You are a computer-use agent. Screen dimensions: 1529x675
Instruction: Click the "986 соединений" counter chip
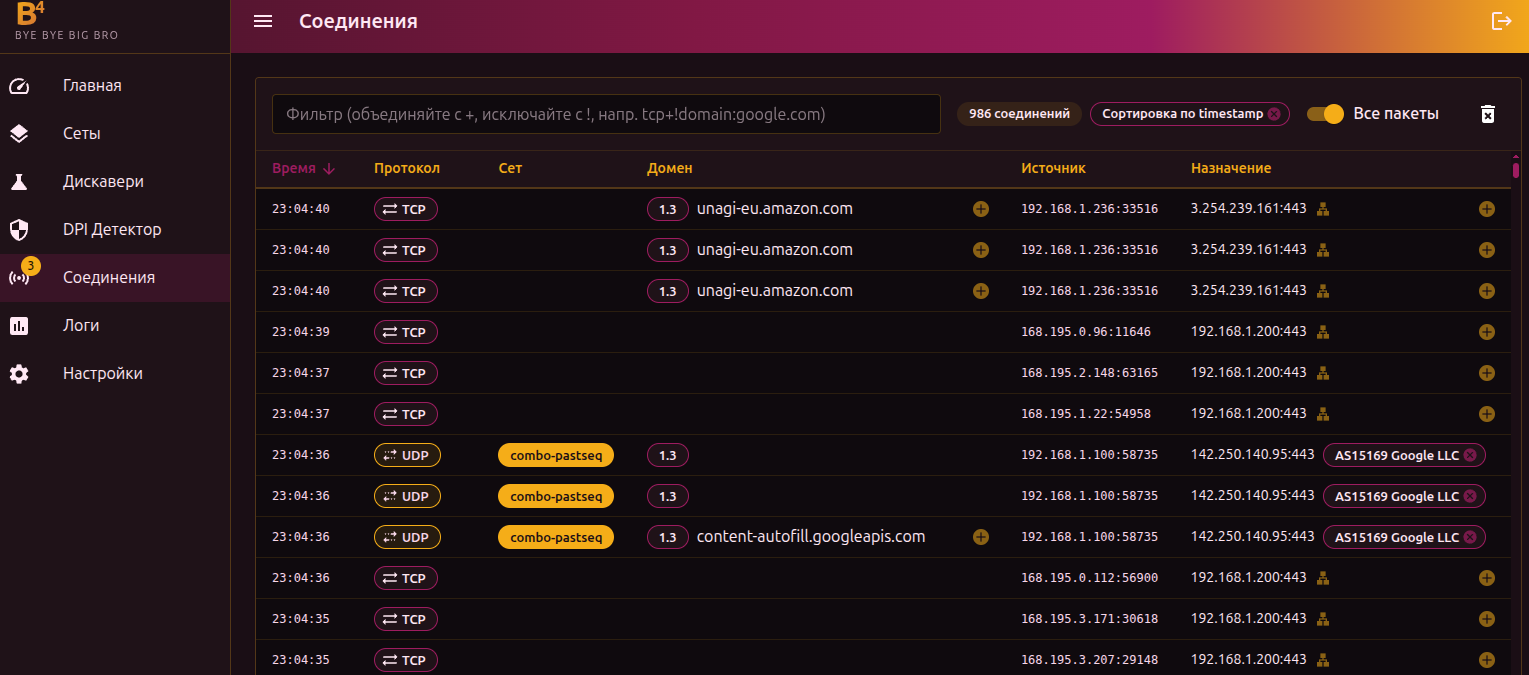click(x=1019, y=114)
